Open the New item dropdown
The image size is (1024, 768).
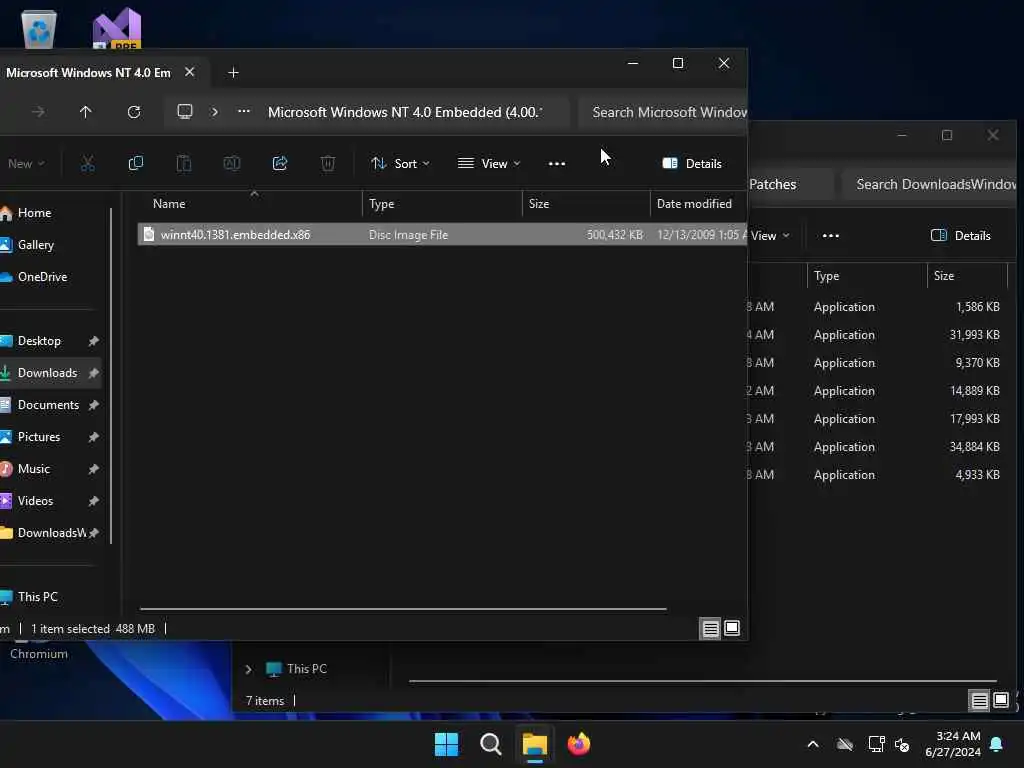(26, 164)
